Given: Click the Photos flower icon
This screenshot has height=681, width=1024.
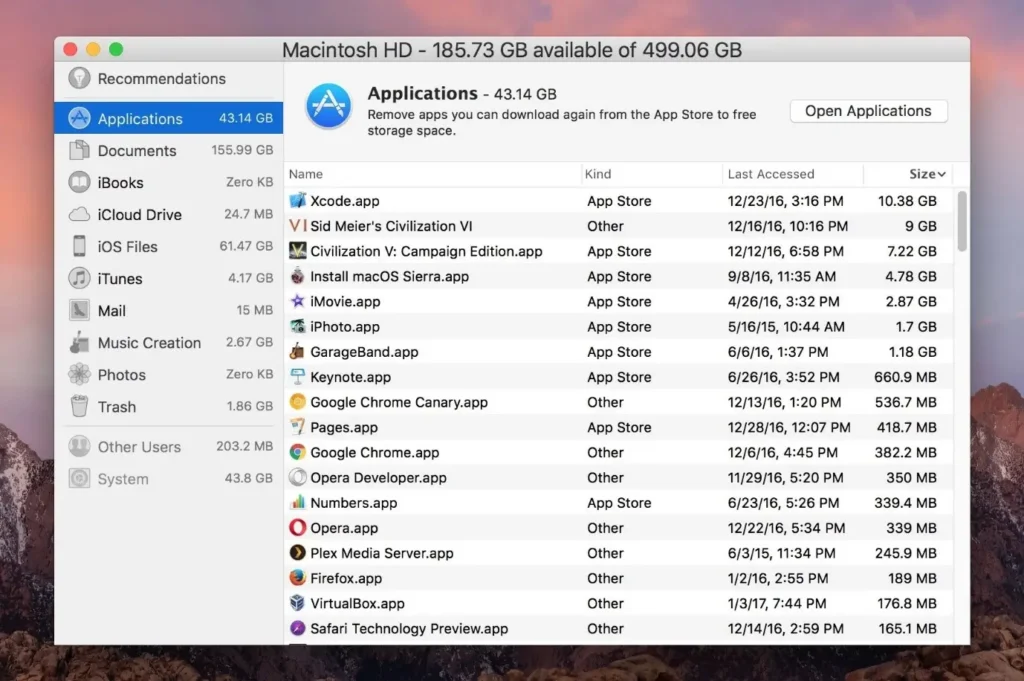Looking at the screenshot, I should click(79, 374).
